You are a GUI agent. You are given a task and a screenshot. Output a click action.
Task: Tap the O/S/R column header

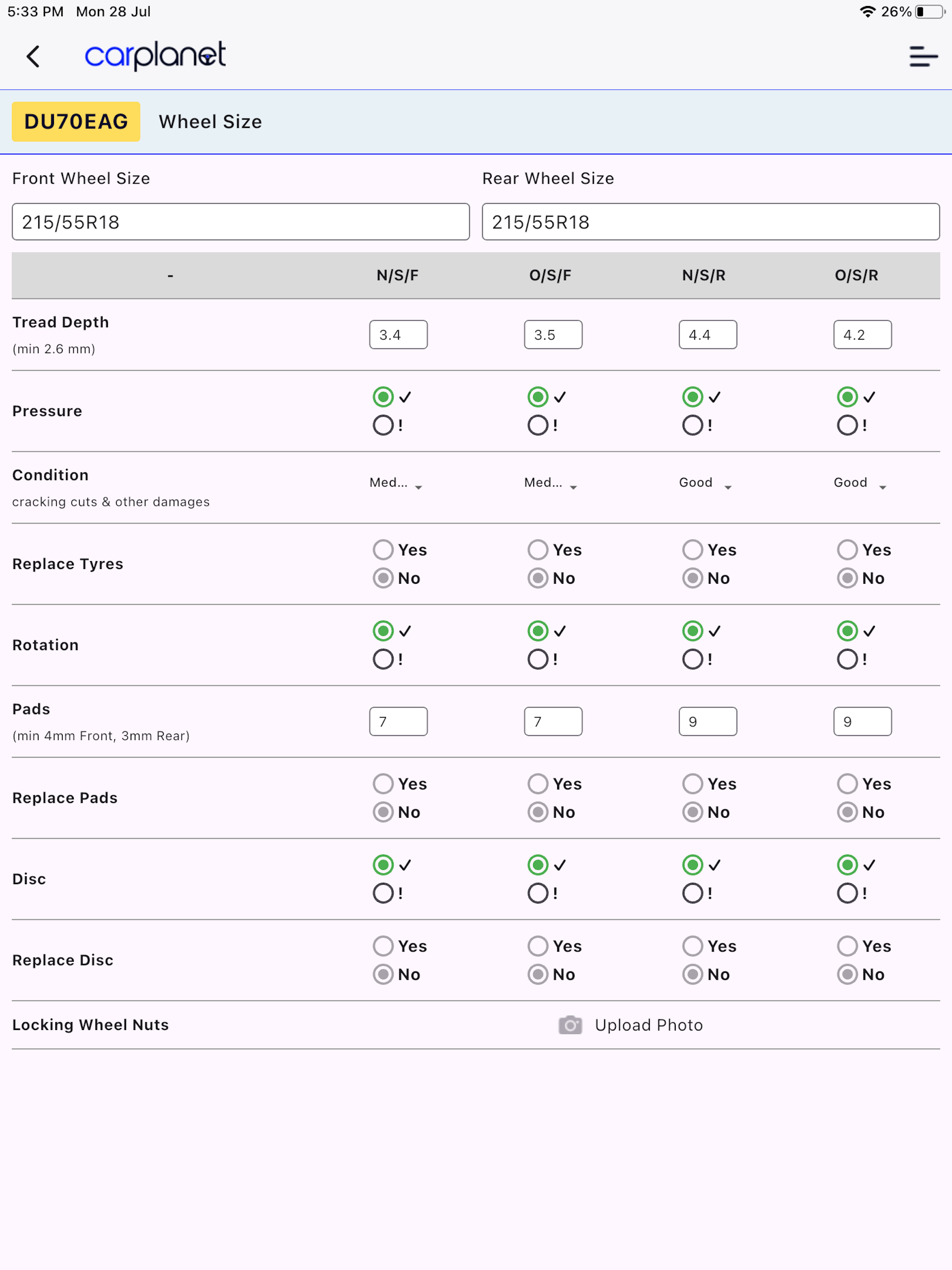(x=856, y=276)
